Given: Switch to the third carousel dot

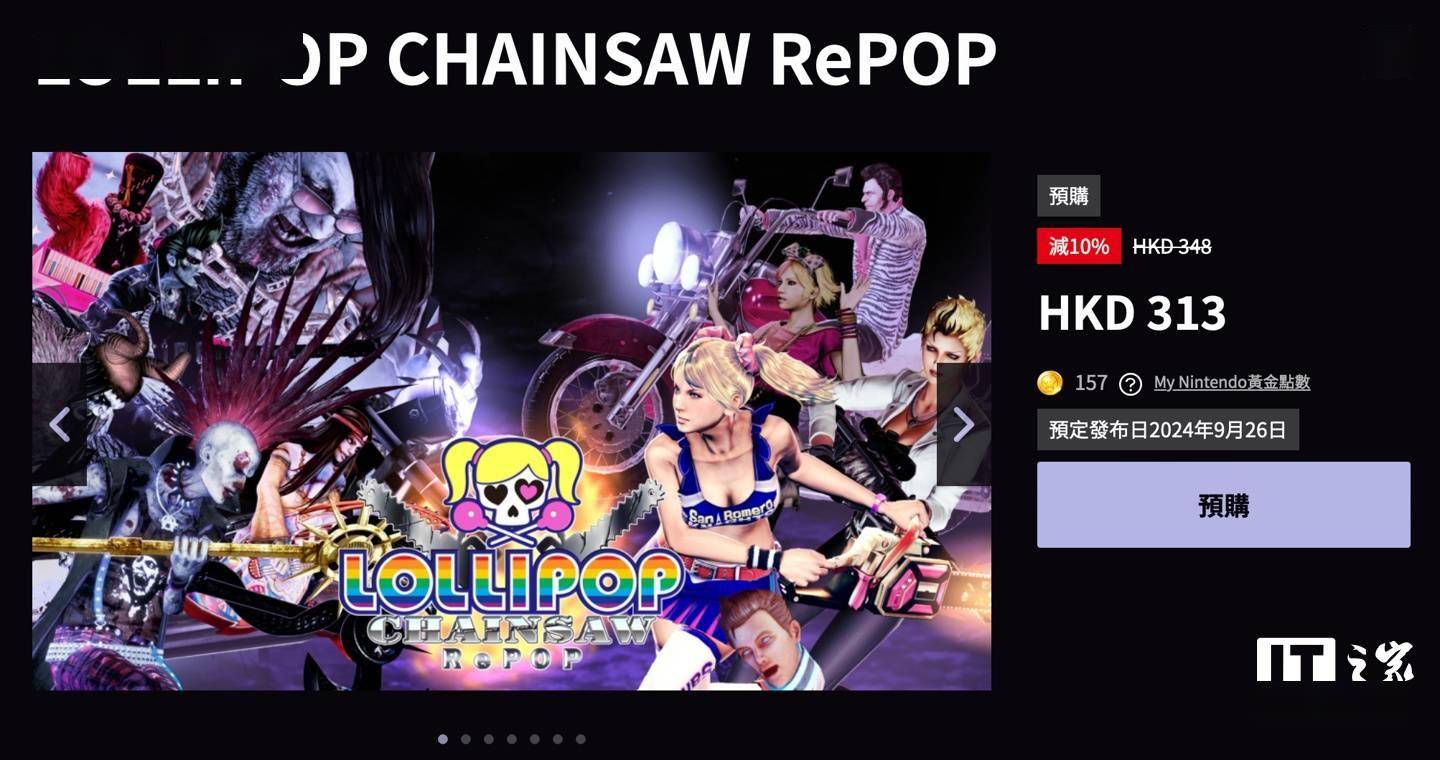Looking at the screenshot, I should 489,739.
